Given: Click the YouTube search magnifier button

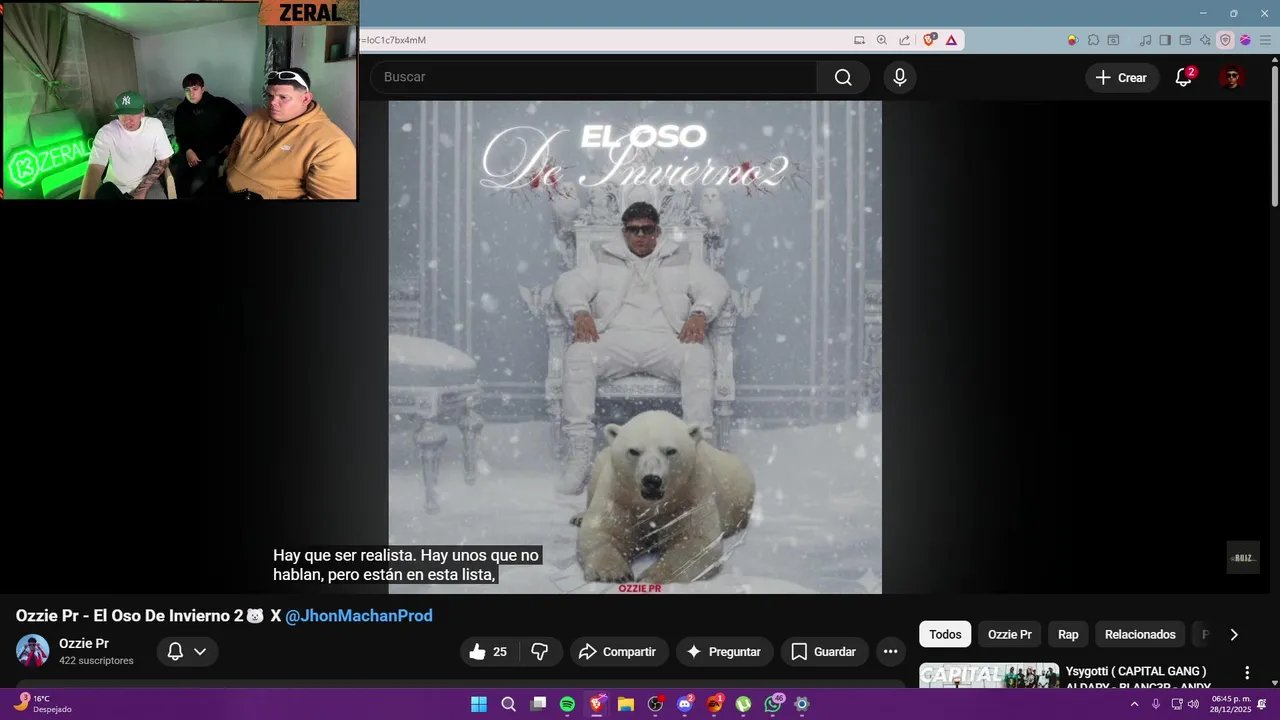Looking at the screenshot, I should coord(843,77).
